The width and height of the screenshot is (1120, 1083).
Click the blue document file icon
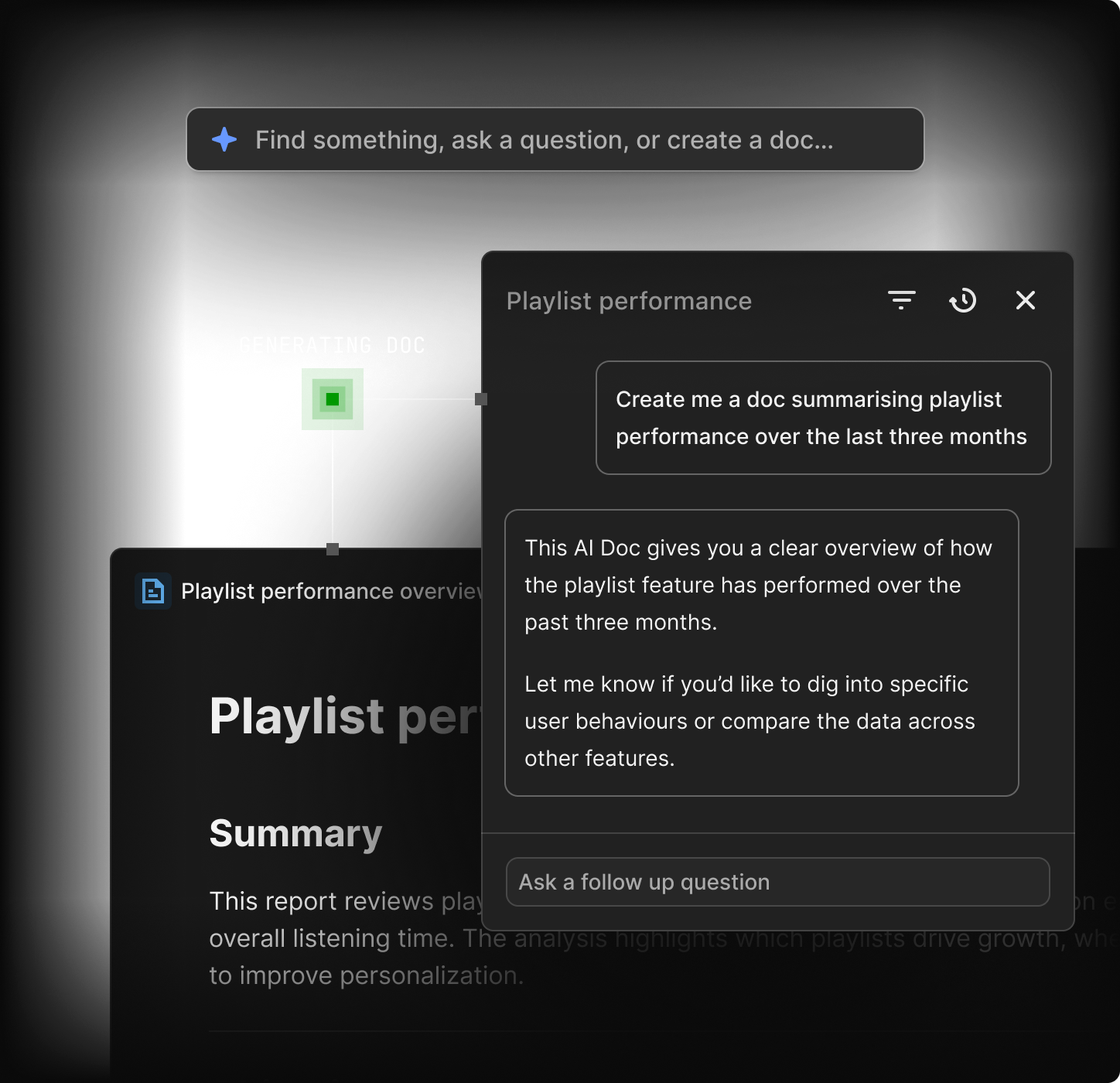point(153,592)
